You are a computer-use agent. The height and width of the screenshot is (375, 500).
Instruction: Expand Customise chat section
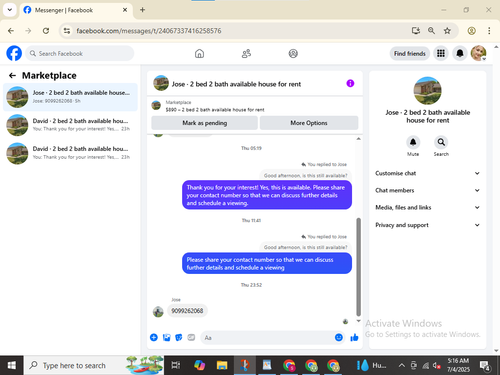click(428, 173)
